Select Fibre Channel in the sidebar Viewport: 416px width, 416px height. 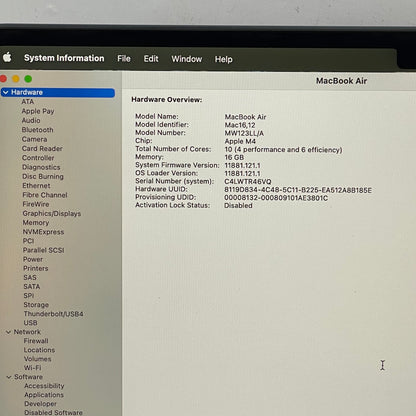point(45,195)
